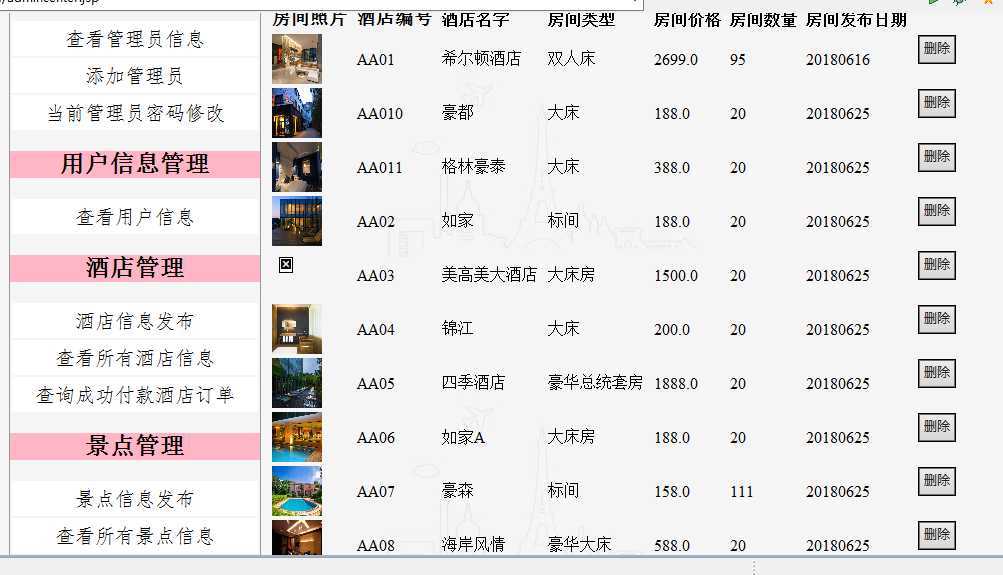
Task: Click the price 2699.0
Action: click(x=675, y=59)
